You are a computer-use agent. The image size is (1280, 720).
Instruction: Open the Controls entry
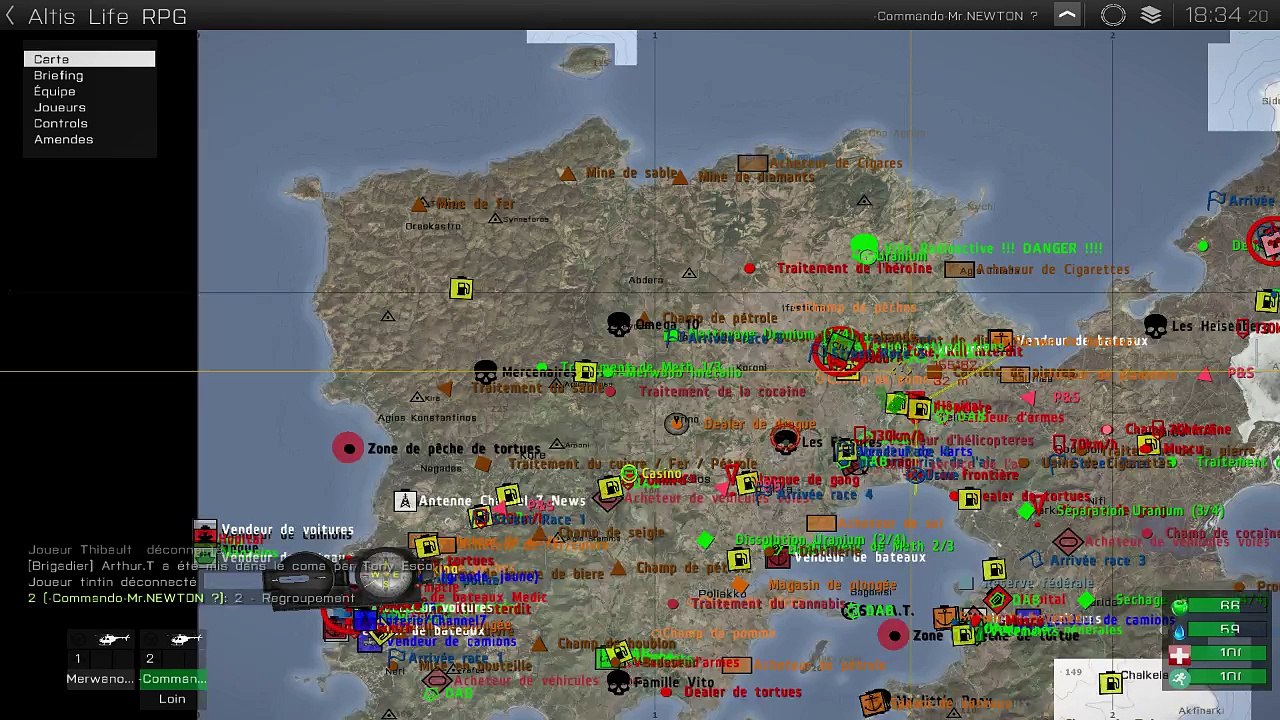pyautogui.click(x=61, y=123)
